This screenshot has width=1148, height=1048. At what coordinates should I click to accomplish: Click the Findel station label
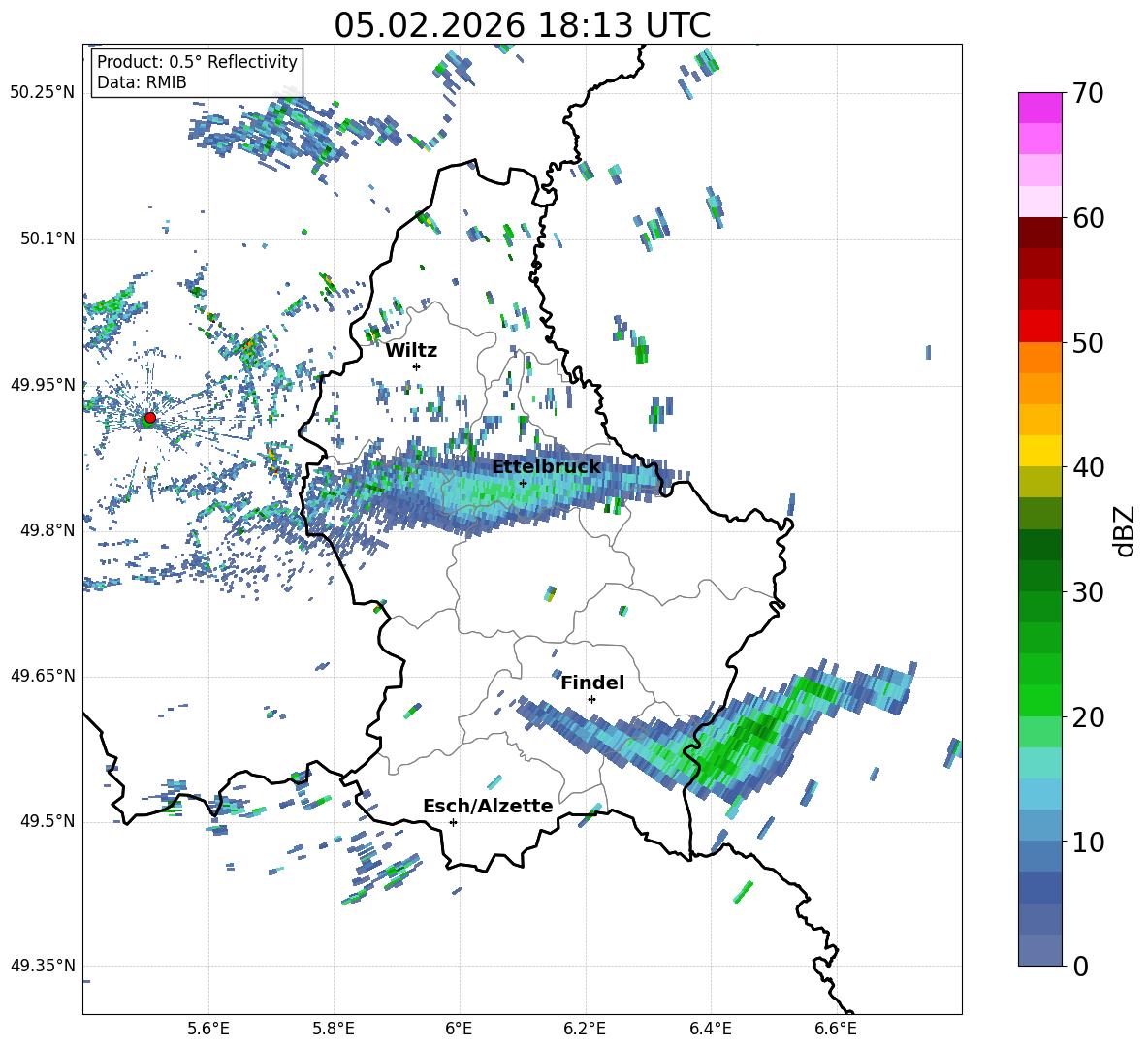click(592, 683)
